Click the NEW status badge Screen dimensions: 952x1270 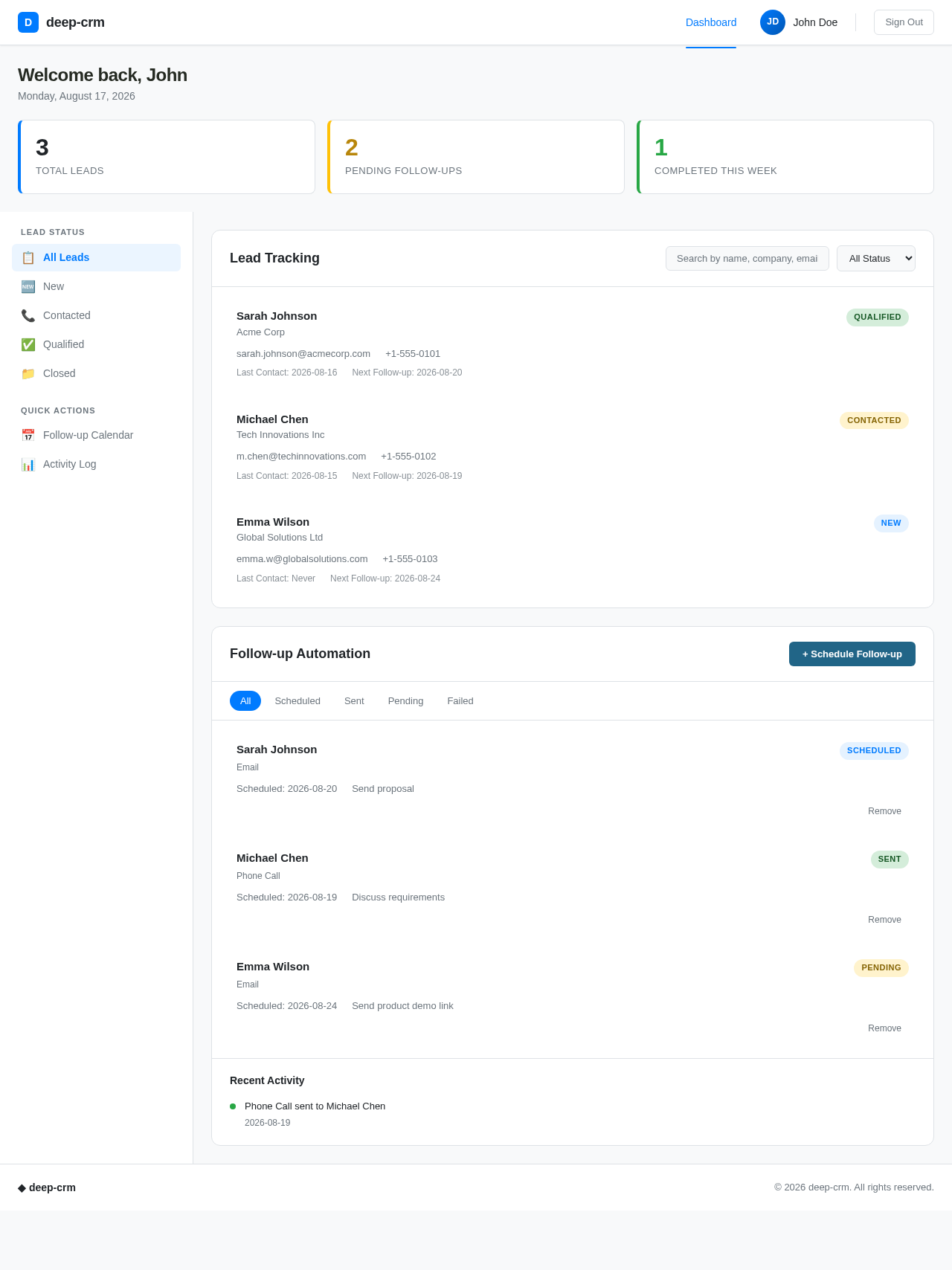[x=891, y=523]
